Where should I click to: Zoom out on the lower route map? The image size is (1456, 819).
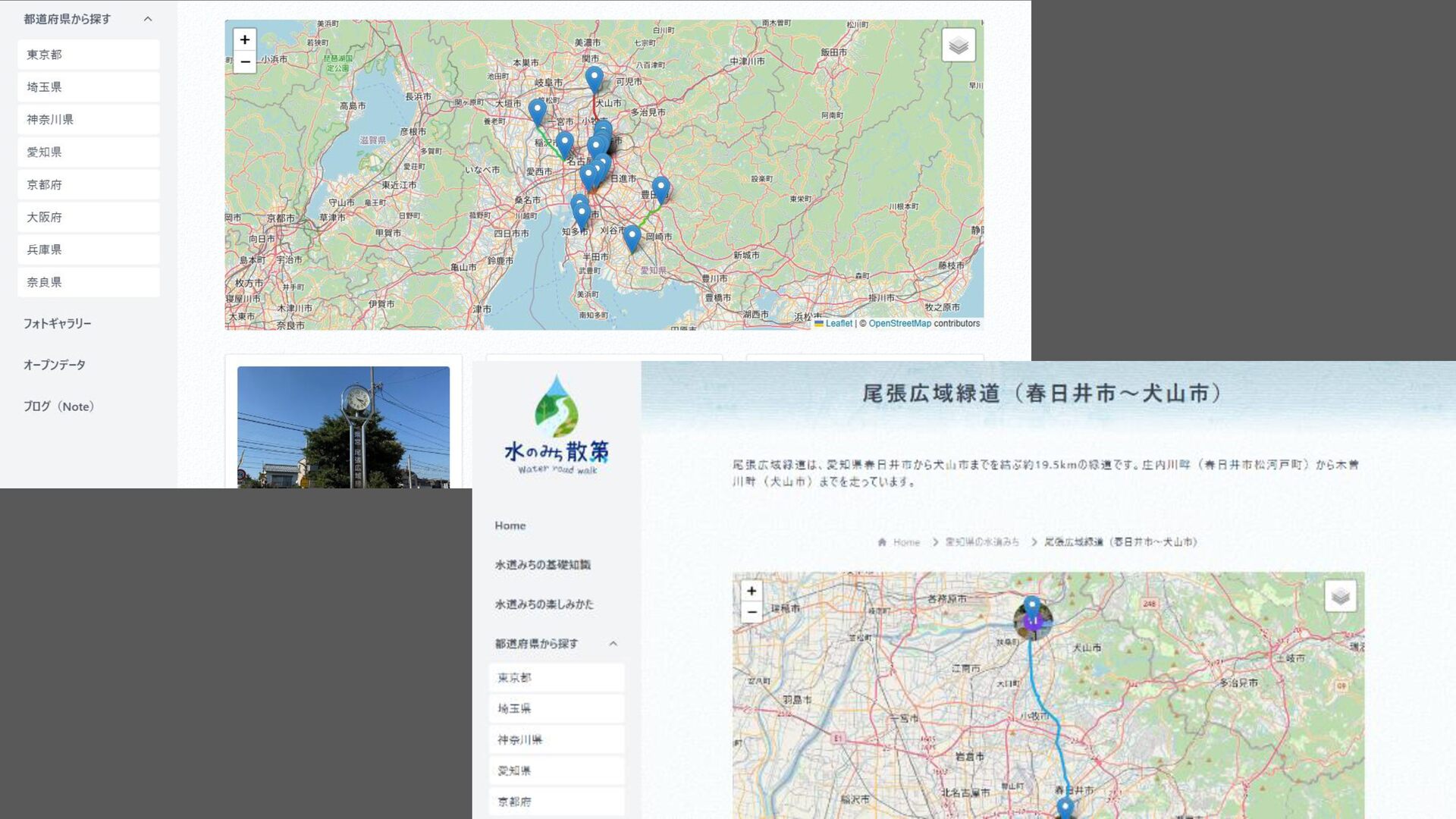(x=751, y=612)
